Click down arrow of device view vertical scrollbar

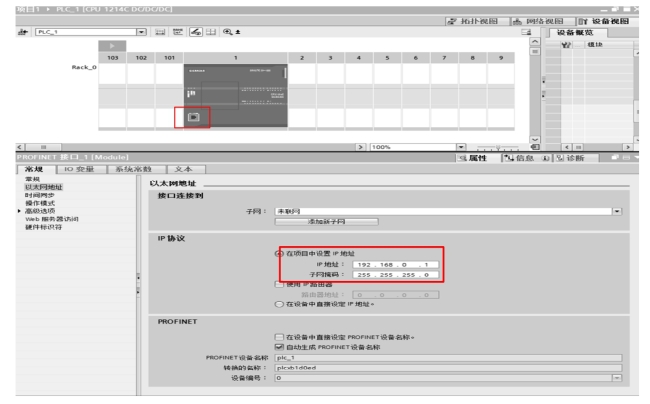pos(535,140)
